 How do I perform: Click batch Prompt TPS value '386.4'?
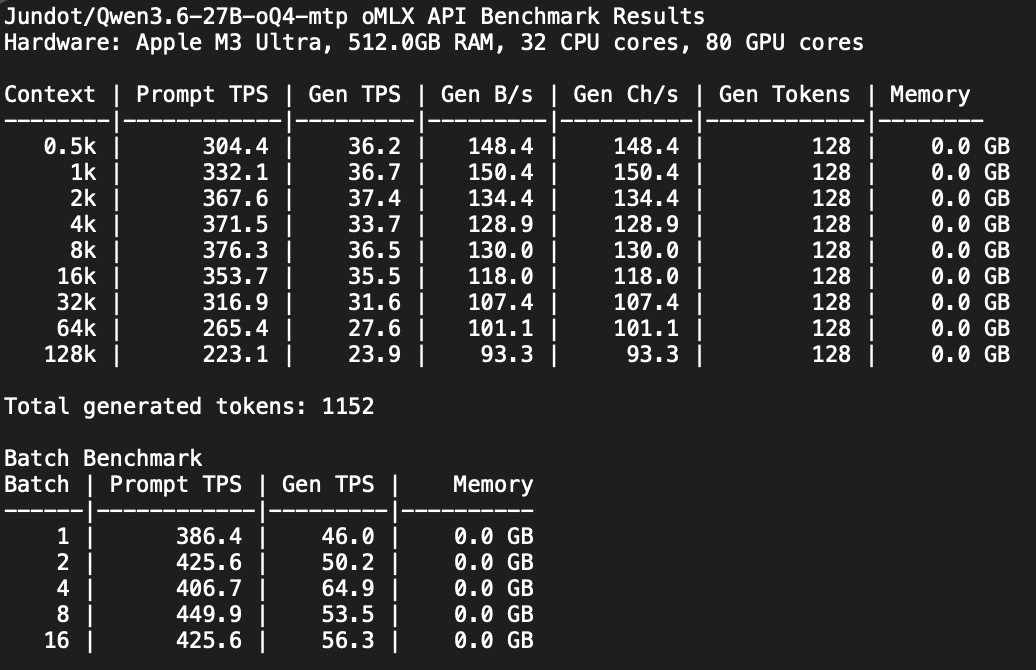209,536
